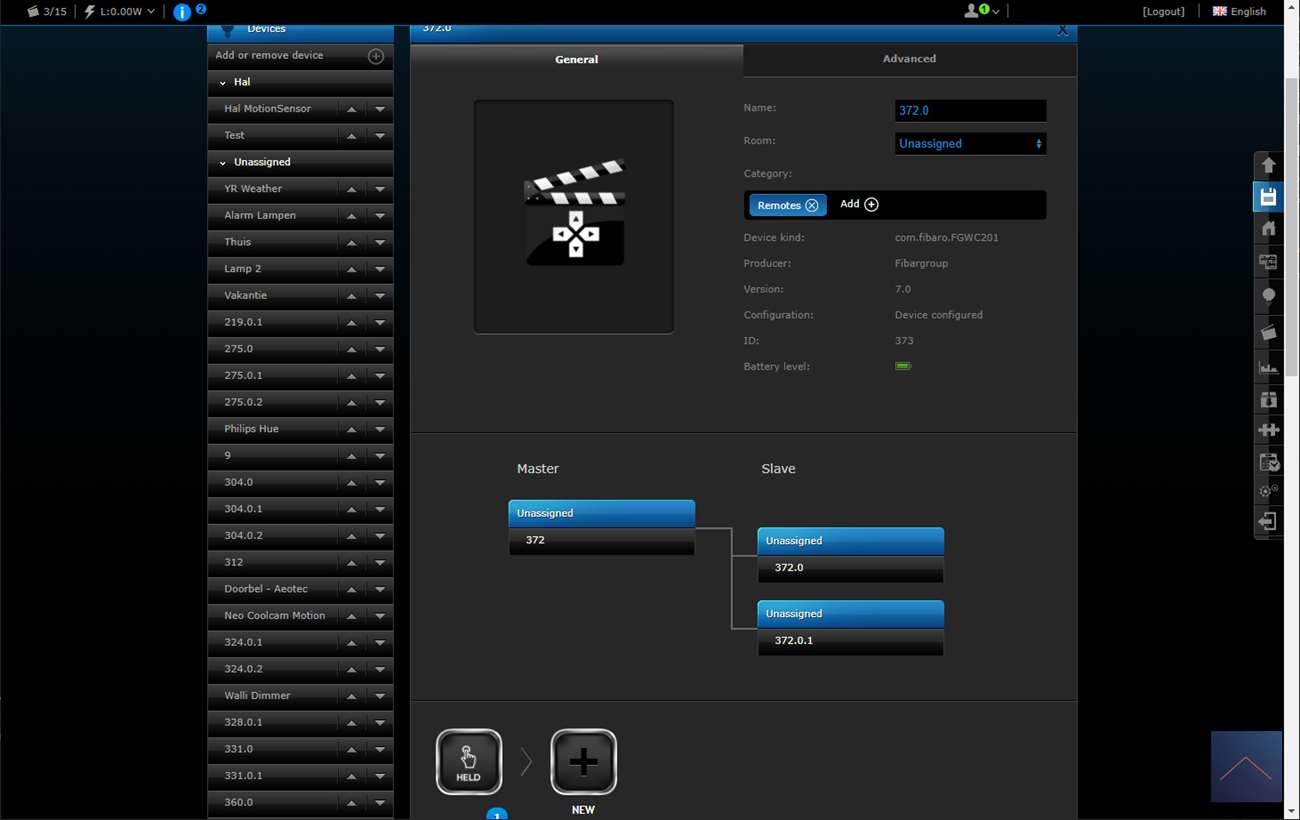Click the Logout link
This screenshot has width=1300, height=820.
pyautogui.click(x=1163, y=12)
